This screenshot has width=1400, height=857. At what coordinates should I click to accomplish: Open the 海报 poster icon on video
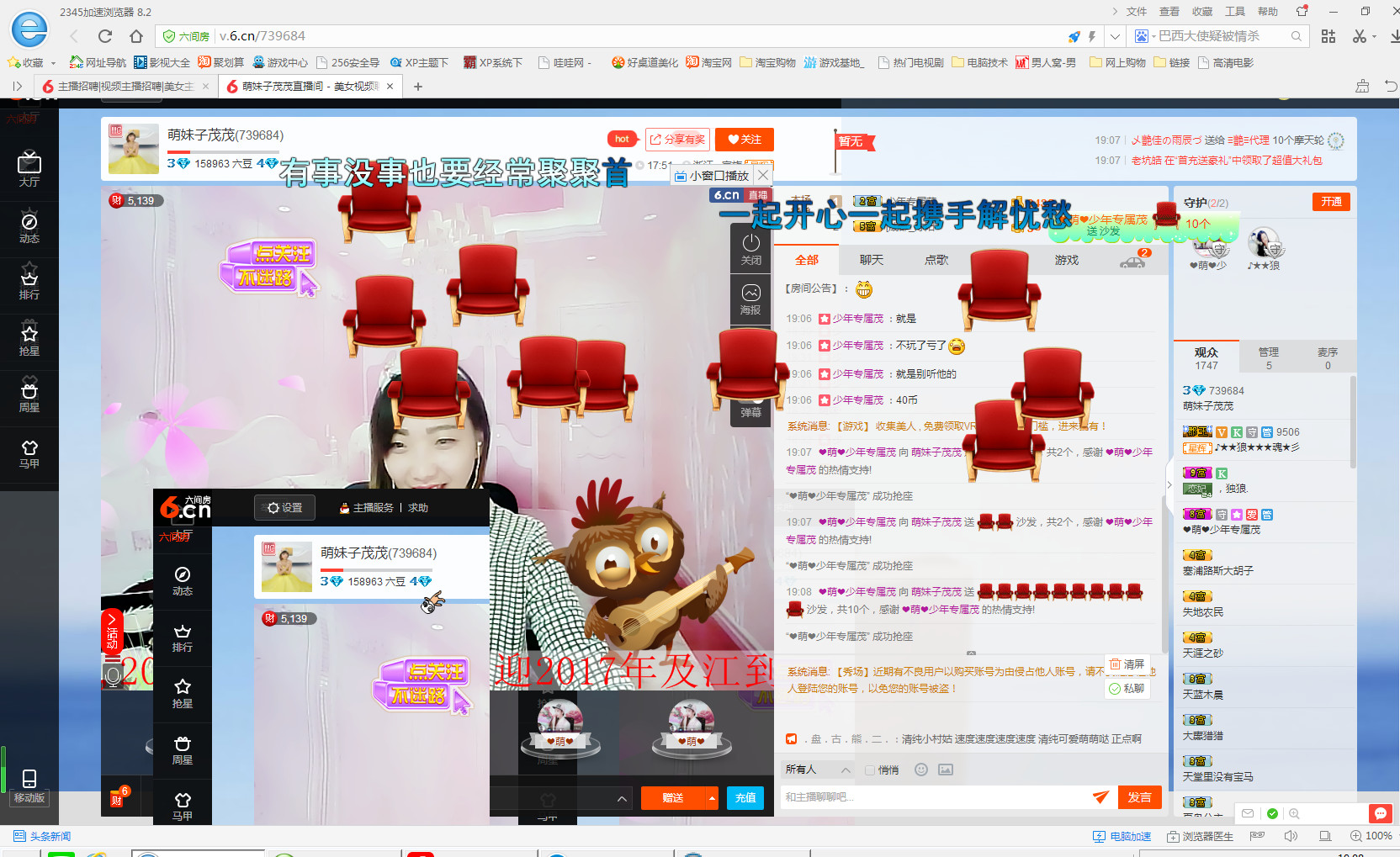750,299
